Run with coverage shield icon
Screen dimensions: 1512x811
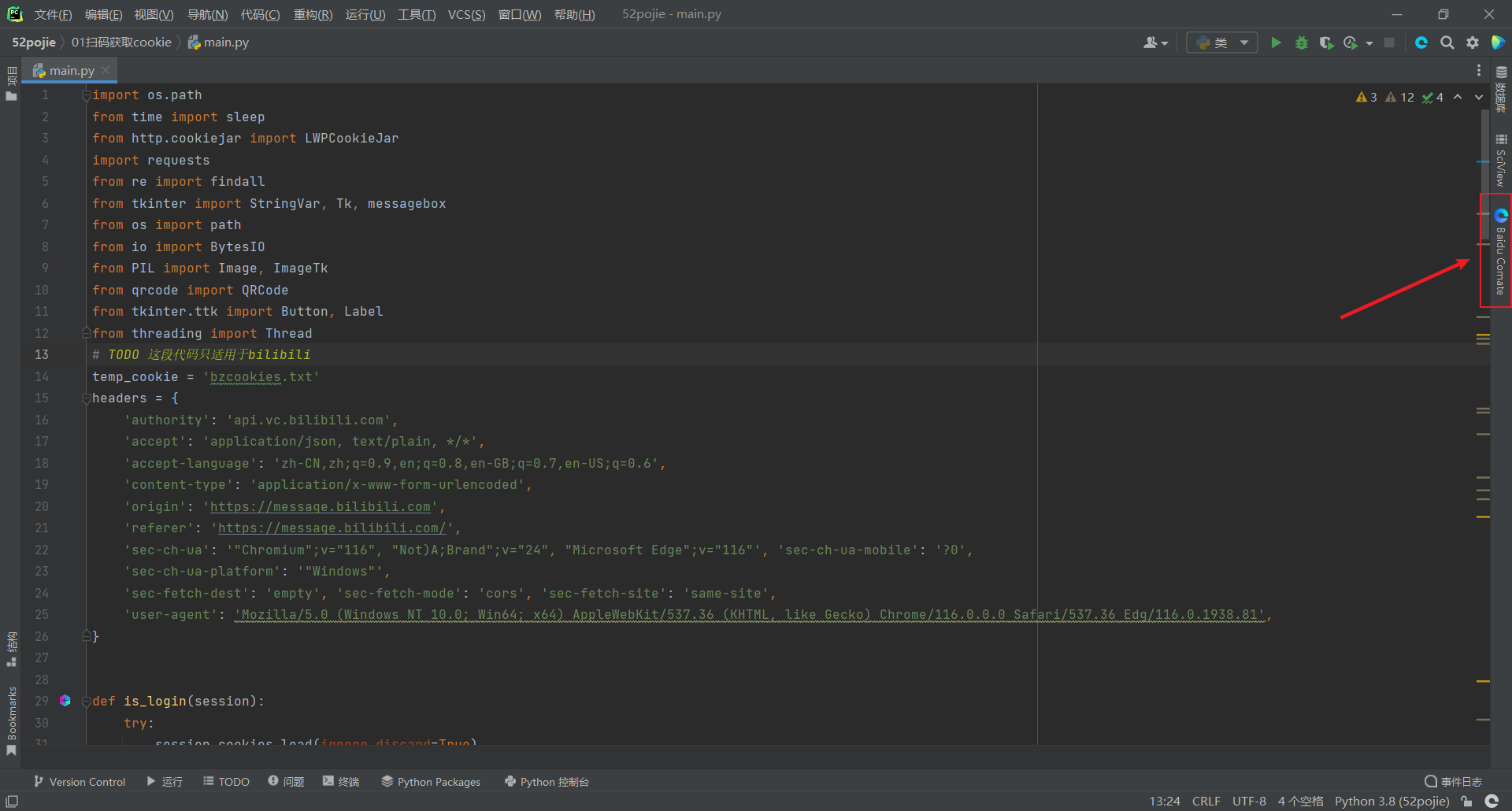[1326, 43]
